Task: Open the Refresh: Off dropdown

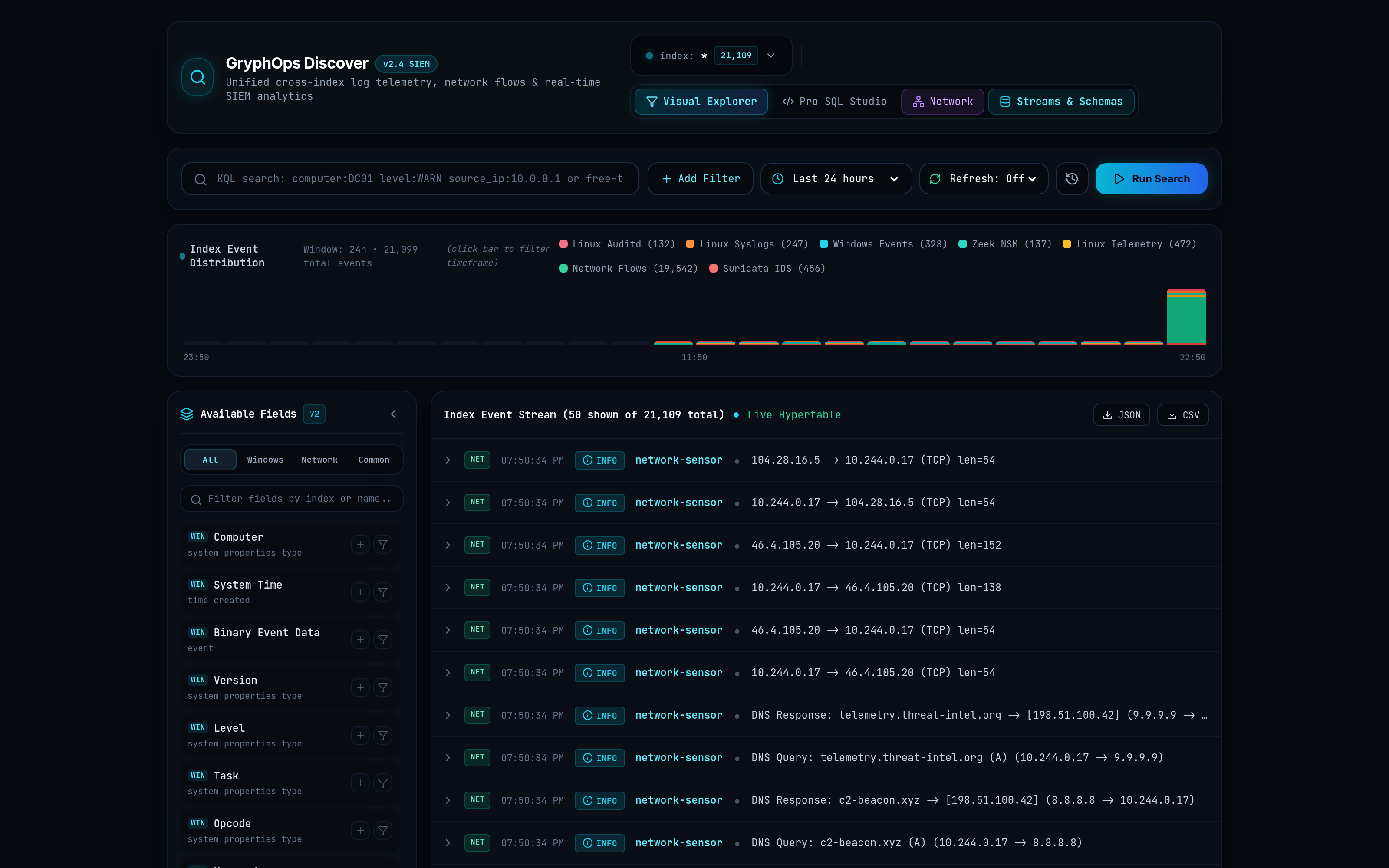Action: coord(983,178)
